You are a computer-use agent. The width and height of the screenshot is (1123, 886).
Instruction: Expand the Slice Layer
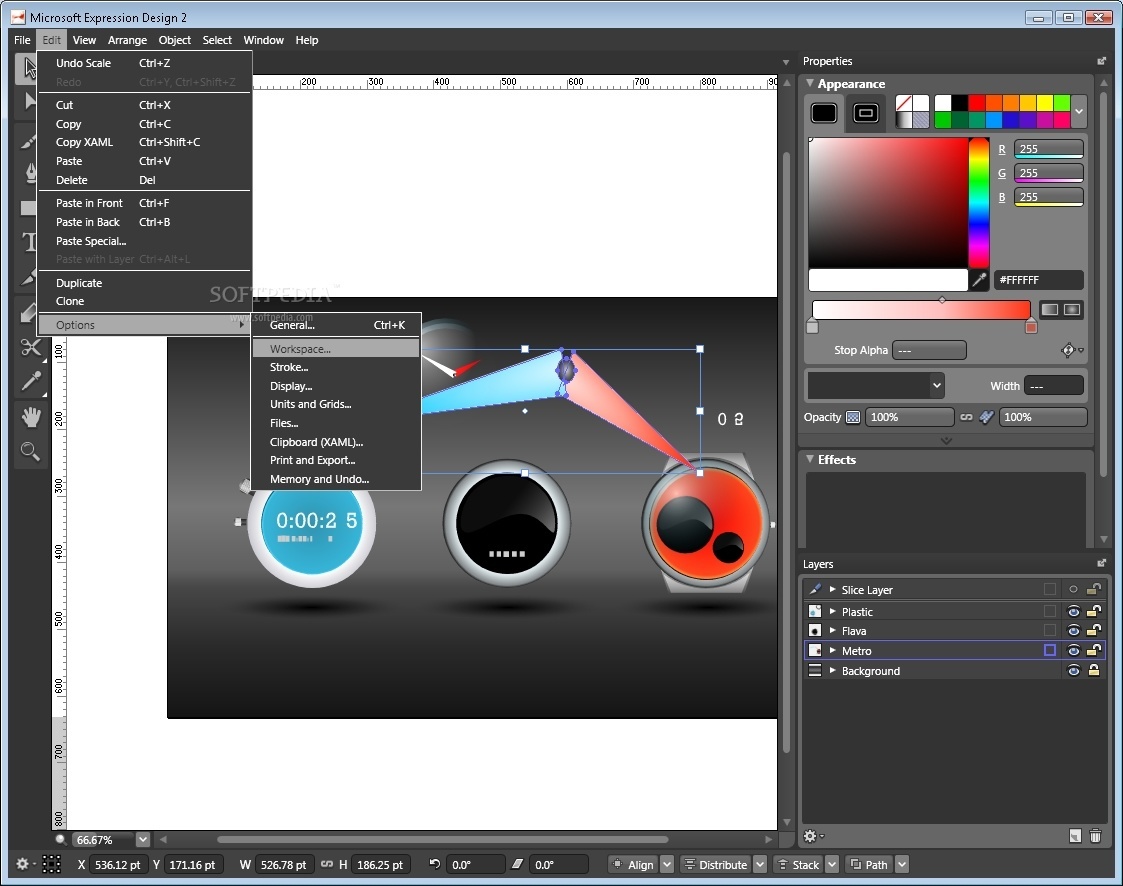[x=832, y=589]
